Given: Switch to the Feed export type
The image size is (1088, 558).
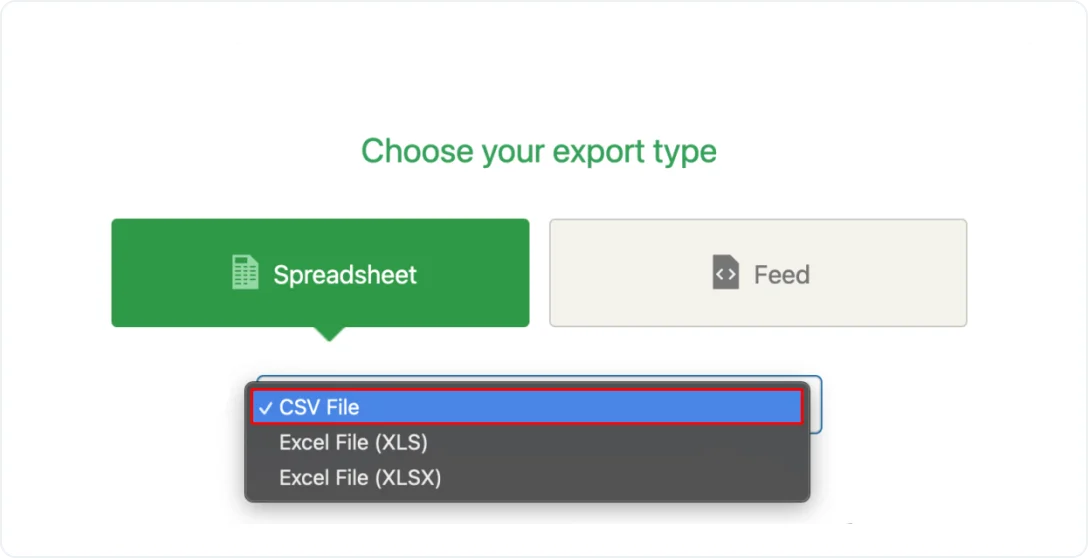Looking at the screenshot, I should [x=758, y=273].
